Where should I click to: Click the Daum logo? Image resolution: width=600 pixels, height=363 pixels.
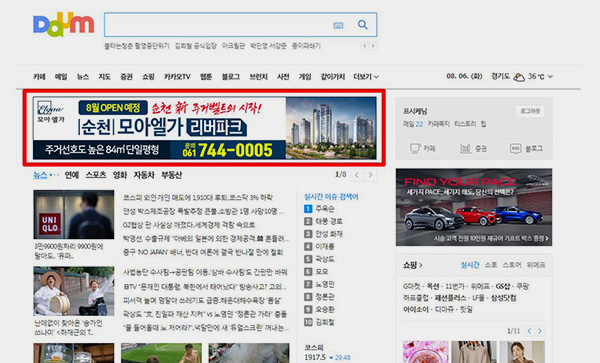pos(64,24)
